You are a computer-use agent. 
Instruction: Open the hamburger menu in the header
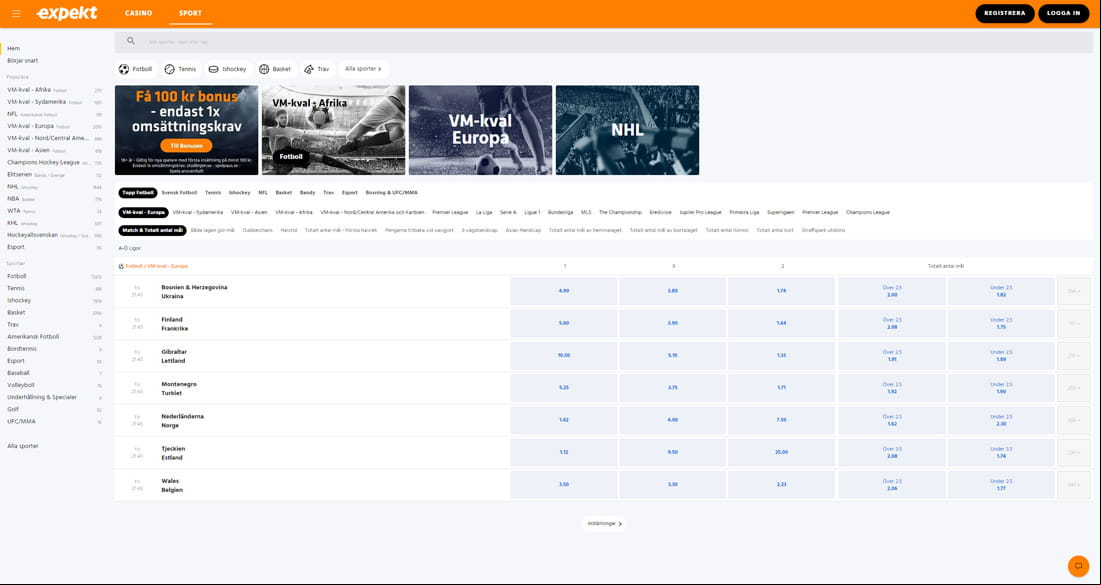pos(16,13)
